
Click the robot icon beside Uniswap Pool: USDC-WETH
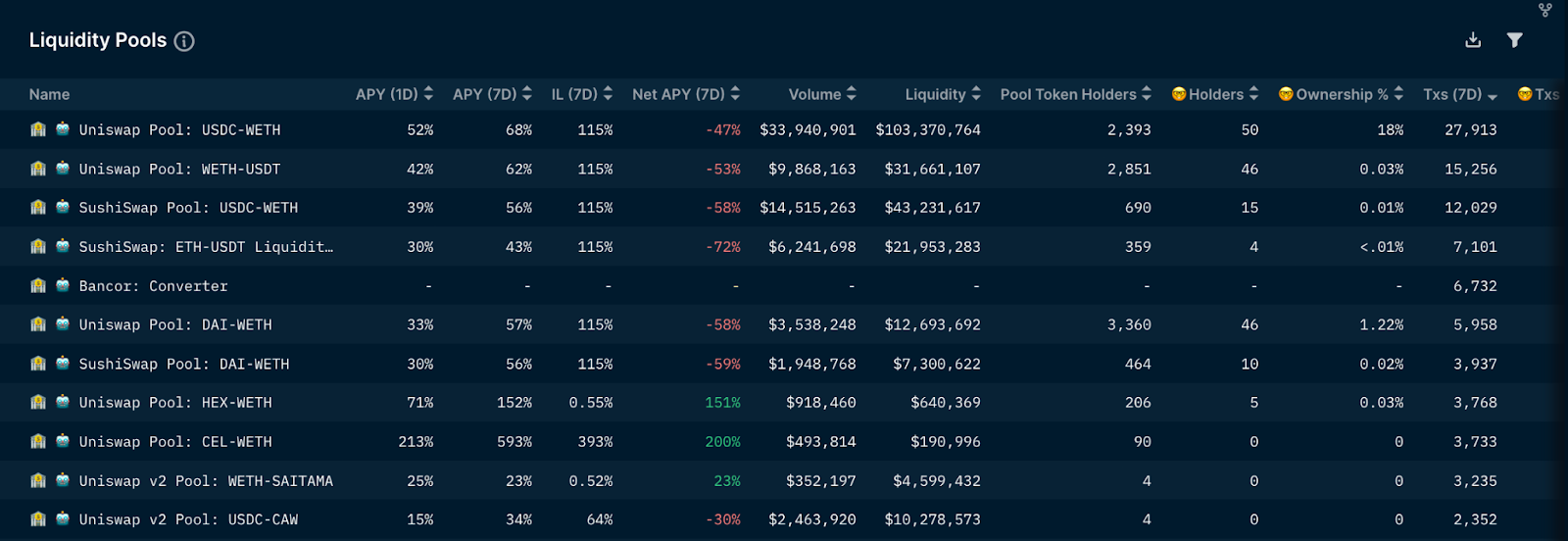point(63,129)
